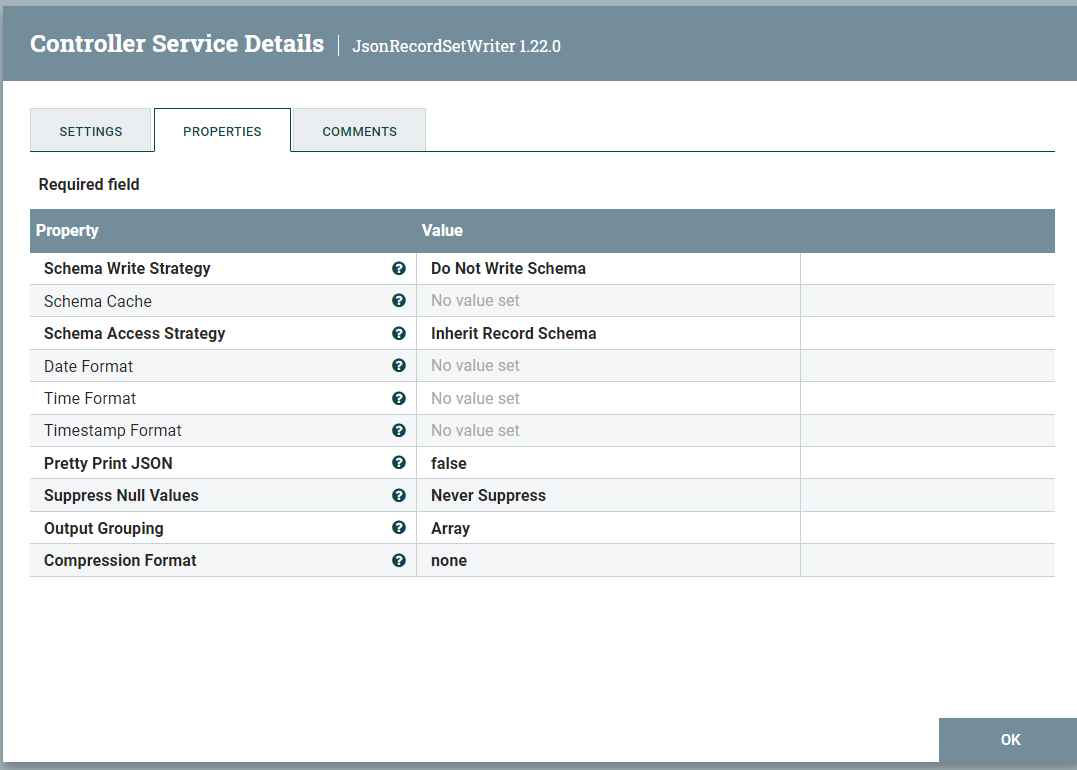Screen dimensions: 1077x770
Task: Click the Time Format help icon
Action: click(399, 398)
